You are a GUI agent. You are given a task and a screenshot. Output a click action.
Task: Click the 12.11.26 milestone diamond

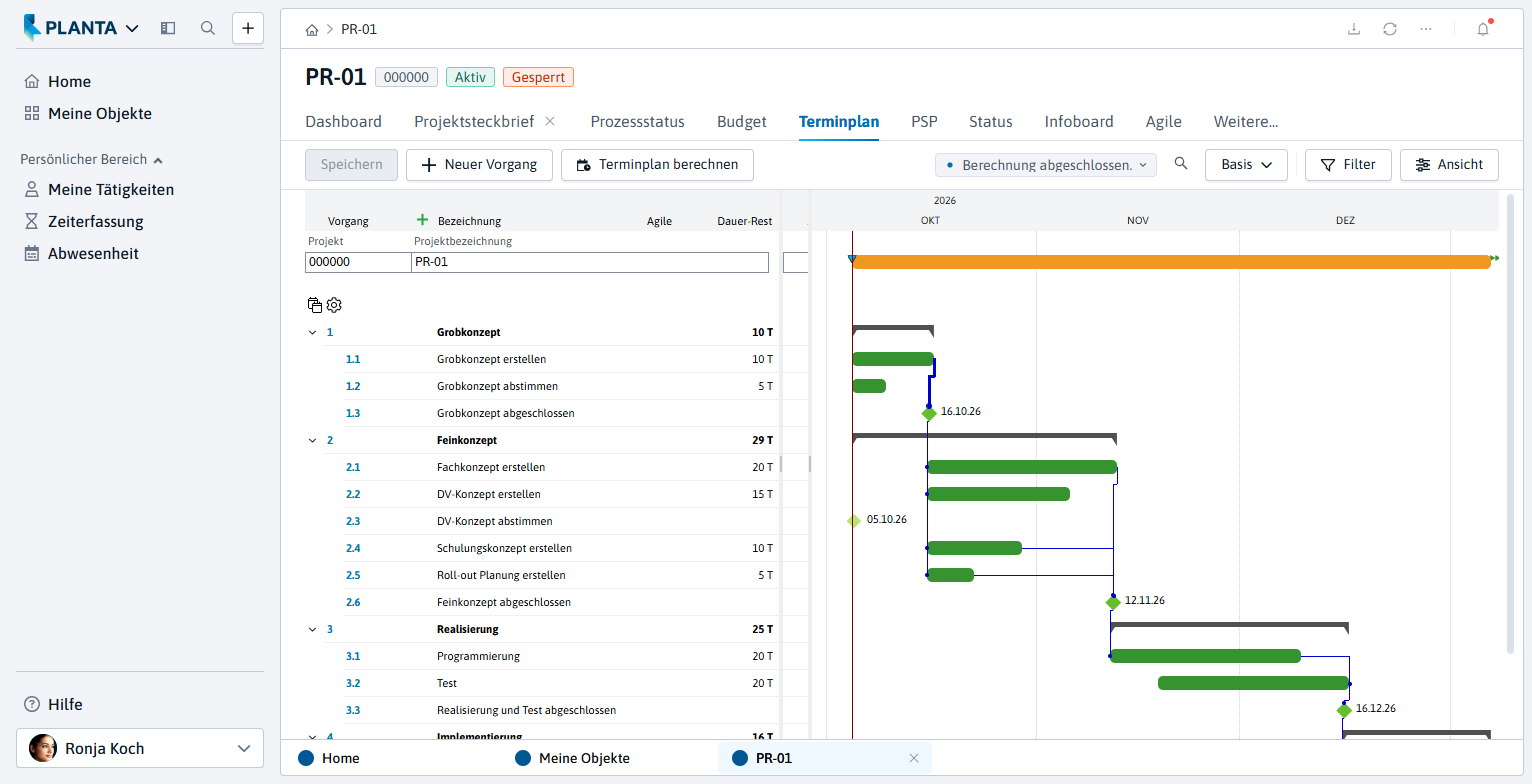(1113, 602)
